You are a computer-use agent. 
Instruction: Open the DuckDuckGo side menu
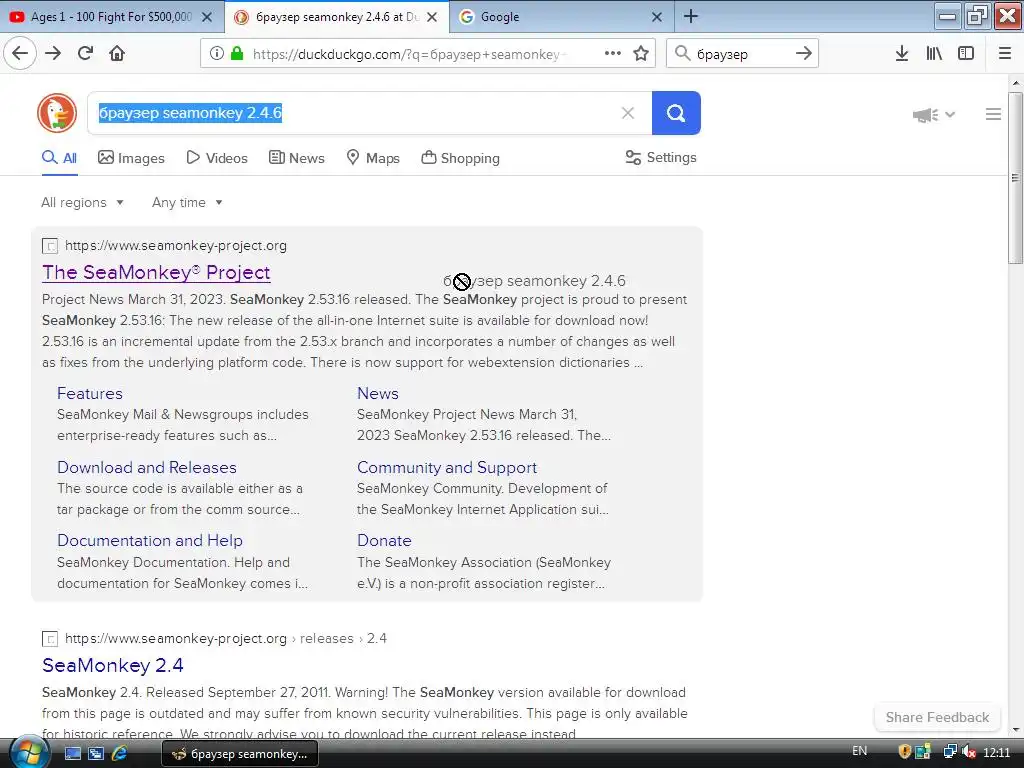pos(993,114)
